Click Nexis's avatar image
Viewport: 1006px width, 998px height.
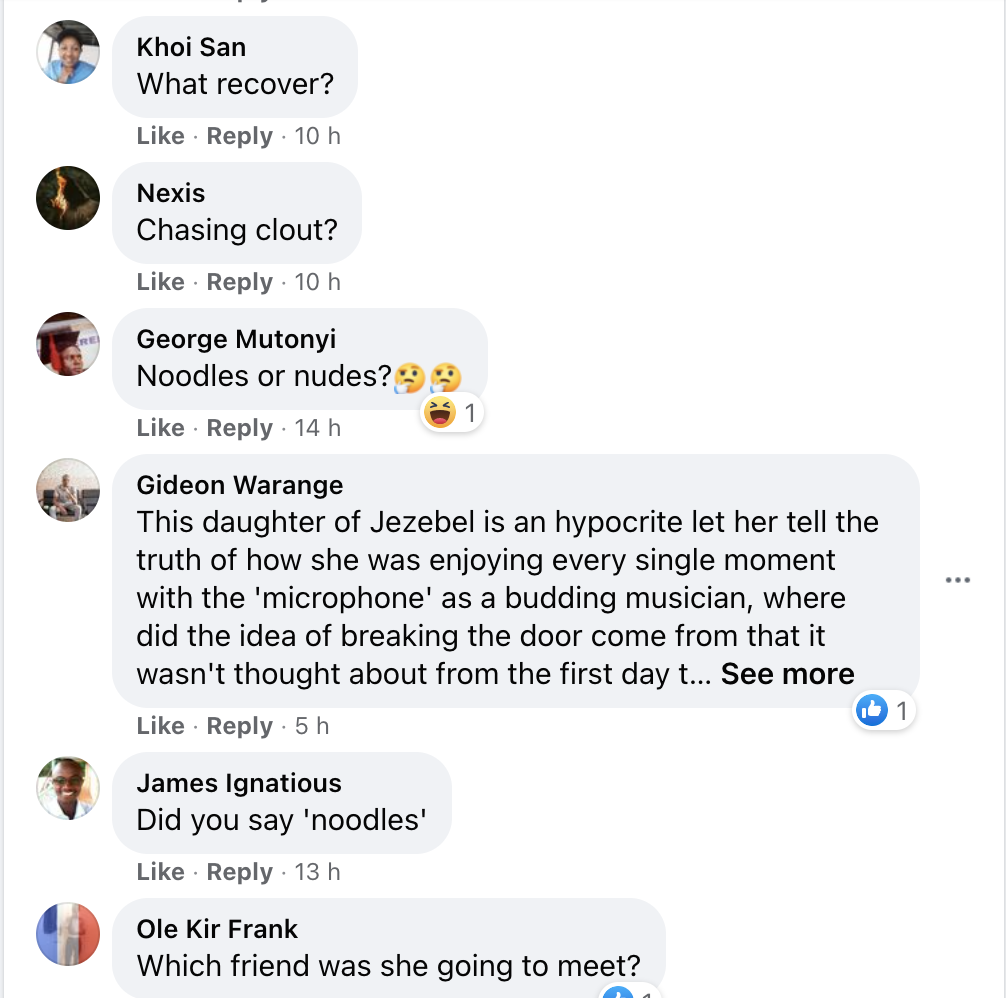pyautogui.click(x=68, y=198)
